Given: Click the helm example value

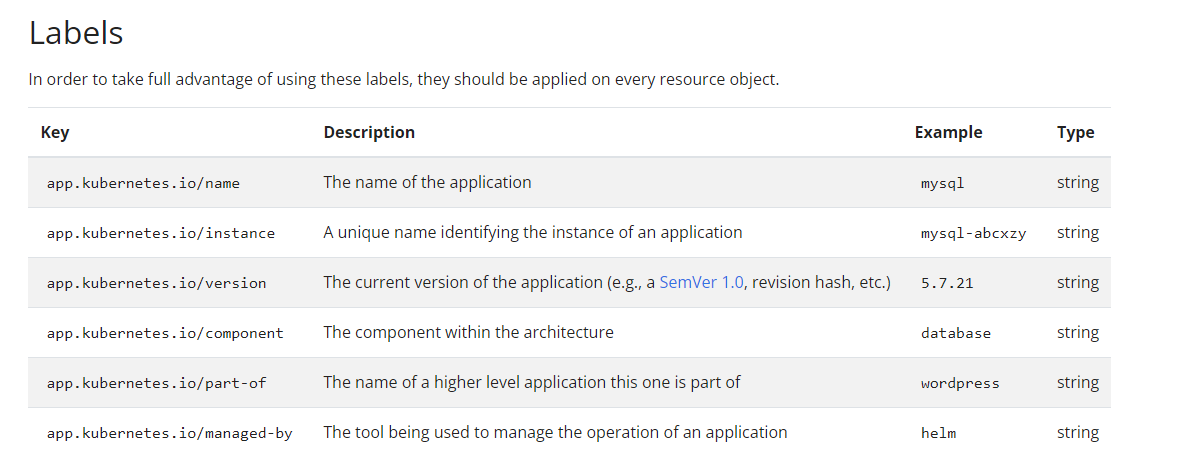Looking at the screenshot, I should pos(938,433).
